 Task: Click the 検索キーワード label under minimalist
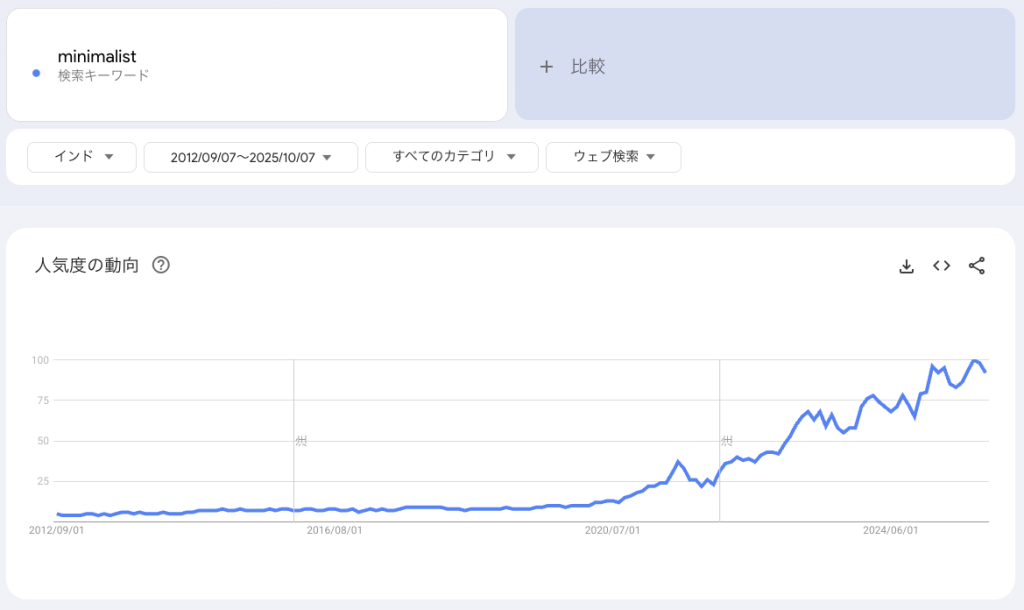tap(103, 75)
